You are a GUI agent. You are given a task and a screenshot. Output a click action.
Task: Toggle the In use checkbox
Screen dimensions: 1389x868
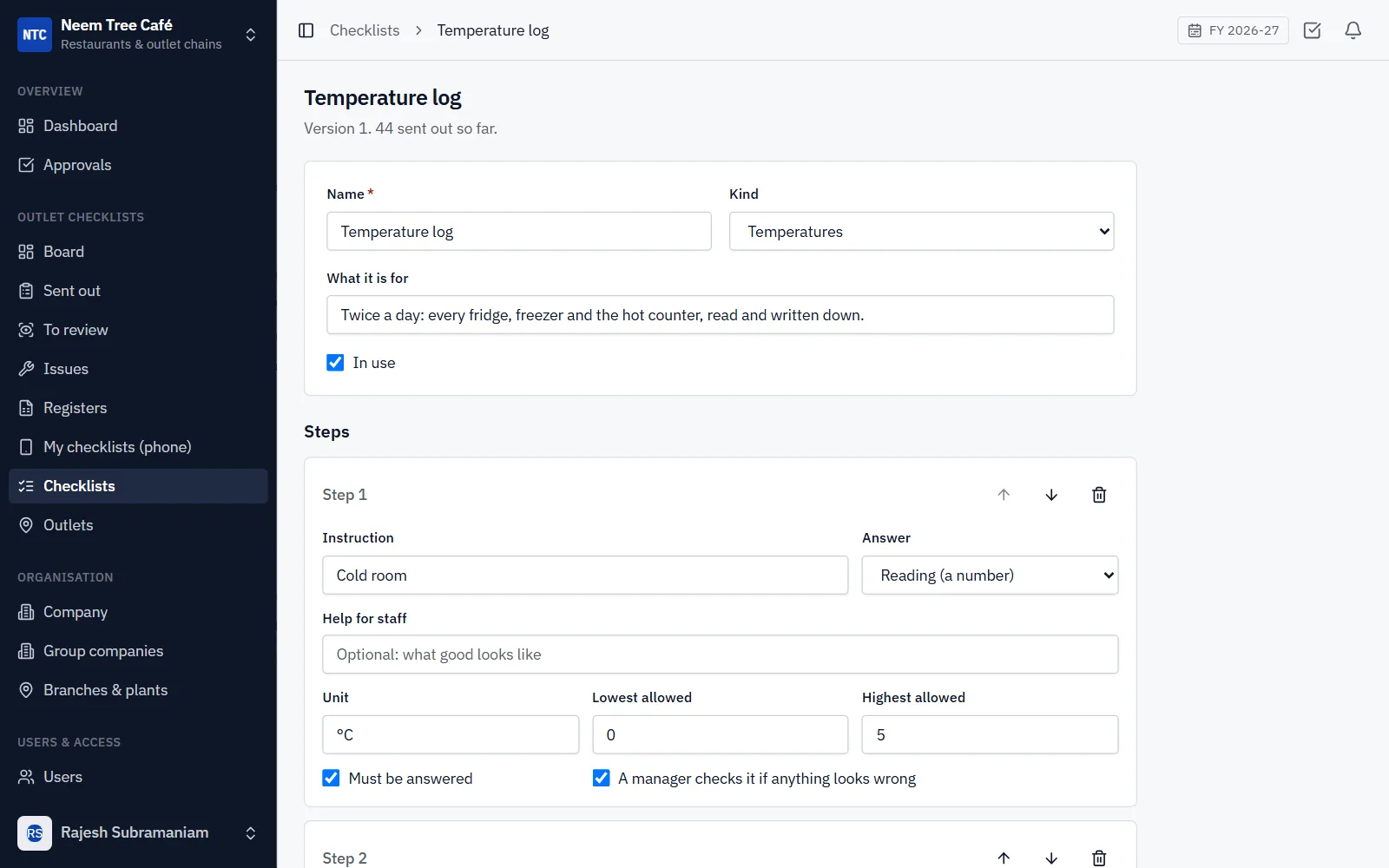tap(335, 363)
